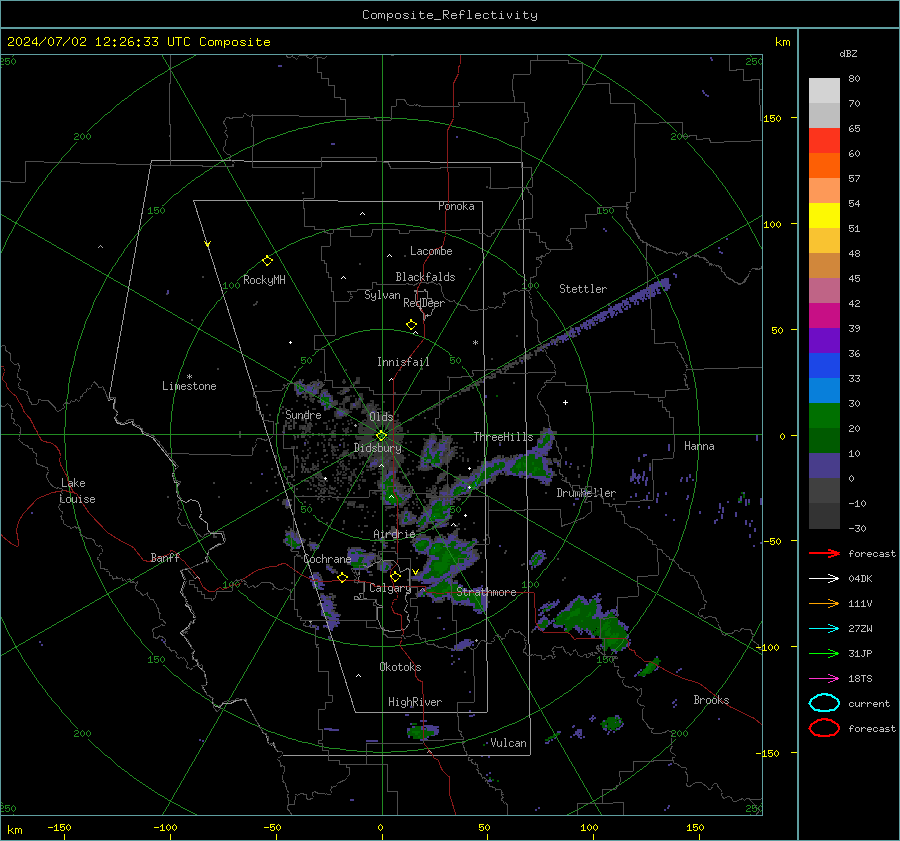
Task: Click the 33 dBZ light blue swatch
Action: tap(824, 390)
